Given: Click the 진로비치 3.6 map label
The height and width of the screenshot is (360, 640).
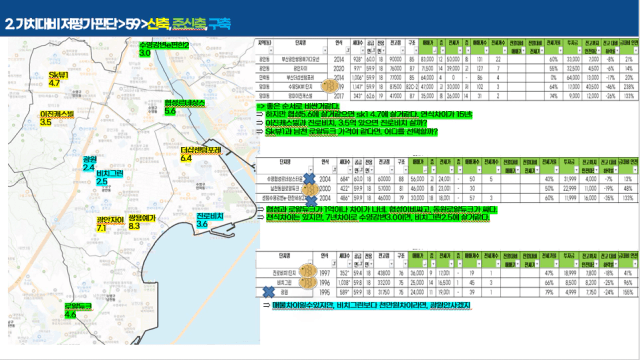Looking at the screenshot, I should coord(210,220).
